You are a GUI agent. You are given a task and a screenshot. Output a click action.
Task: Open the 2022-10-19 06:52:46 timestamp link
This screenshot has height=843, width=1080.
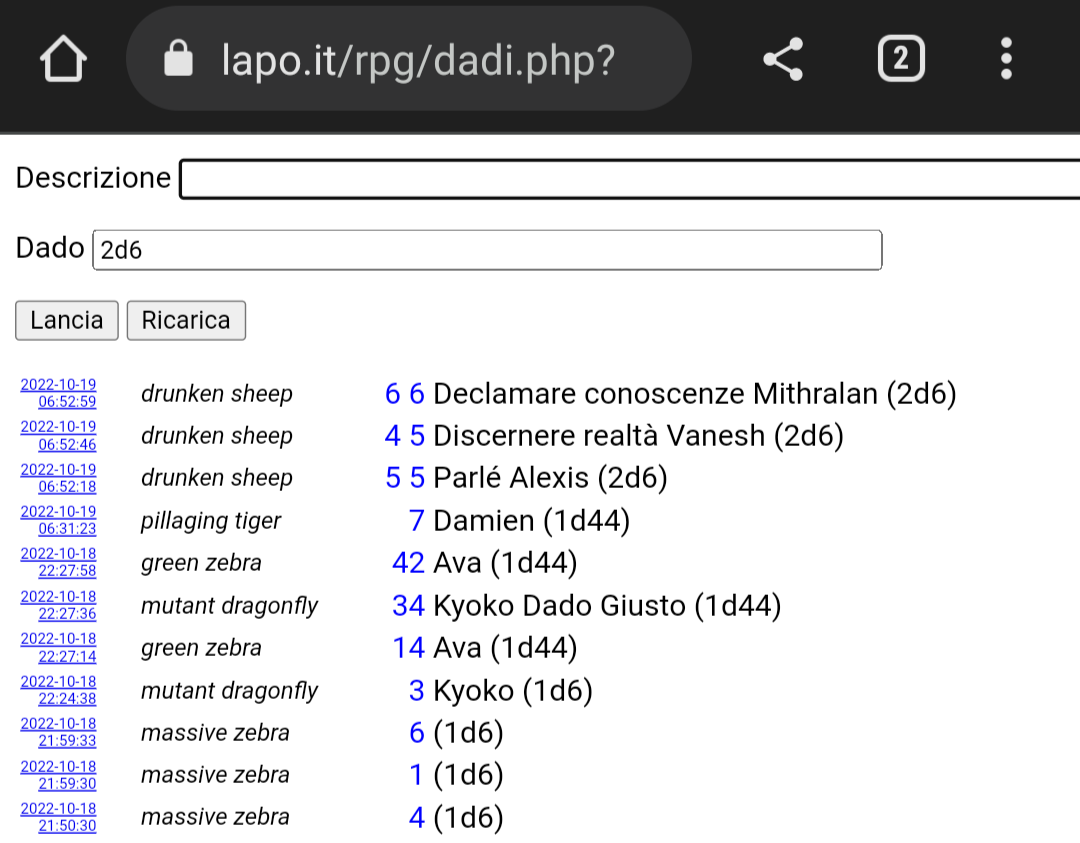tap(59, 436)
